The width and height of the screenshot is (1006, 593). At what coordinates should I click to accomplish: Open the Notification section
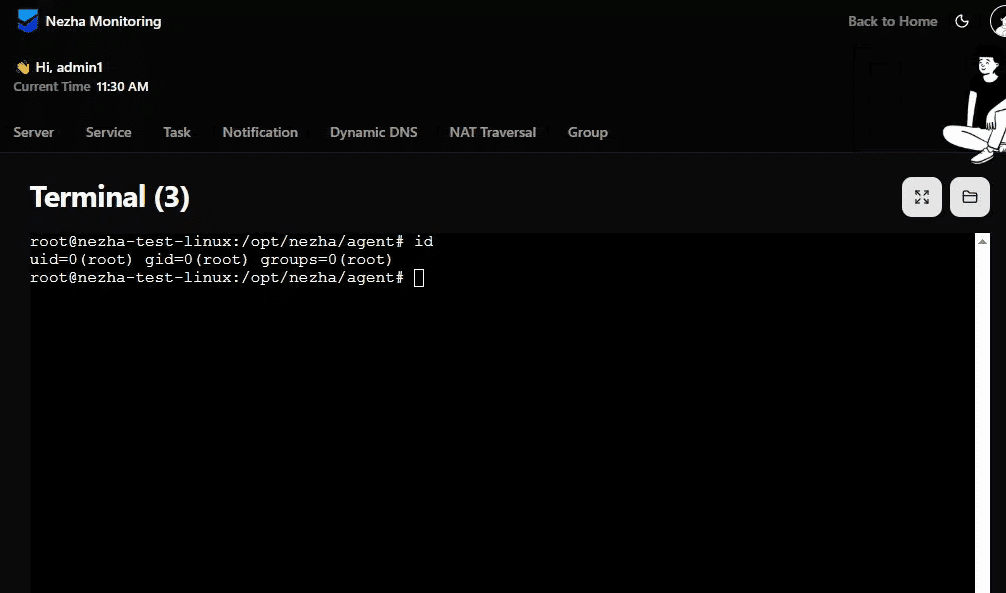pyautogui.click(x=260, y=132)
